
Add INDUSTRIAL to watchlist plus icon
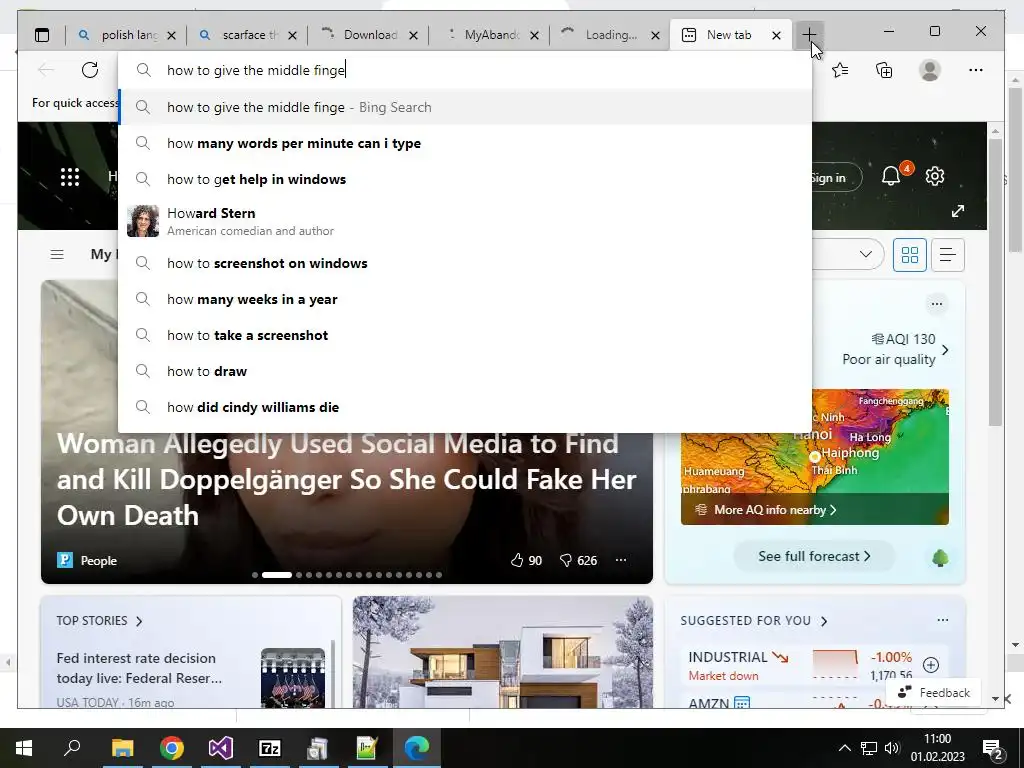coord(931,665)
